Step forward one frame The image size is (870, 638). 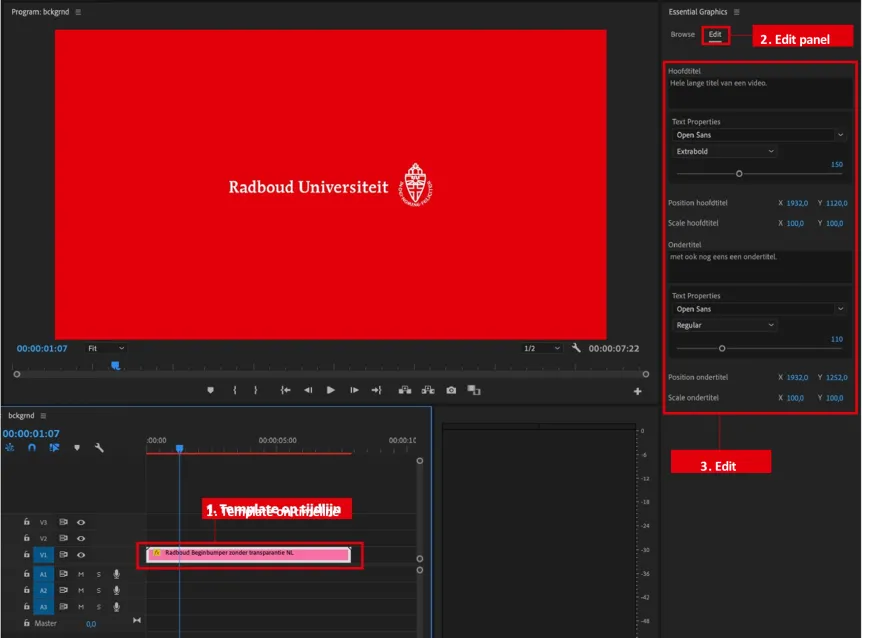354,391
